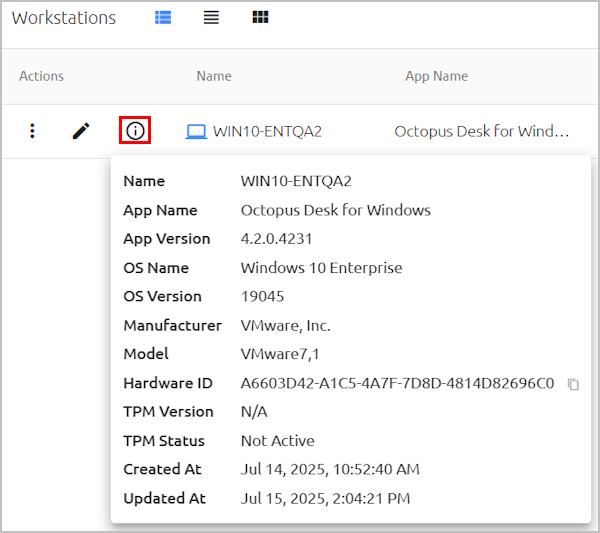Click the OS version value 19045
600x533 pixels.
point(262,297)
